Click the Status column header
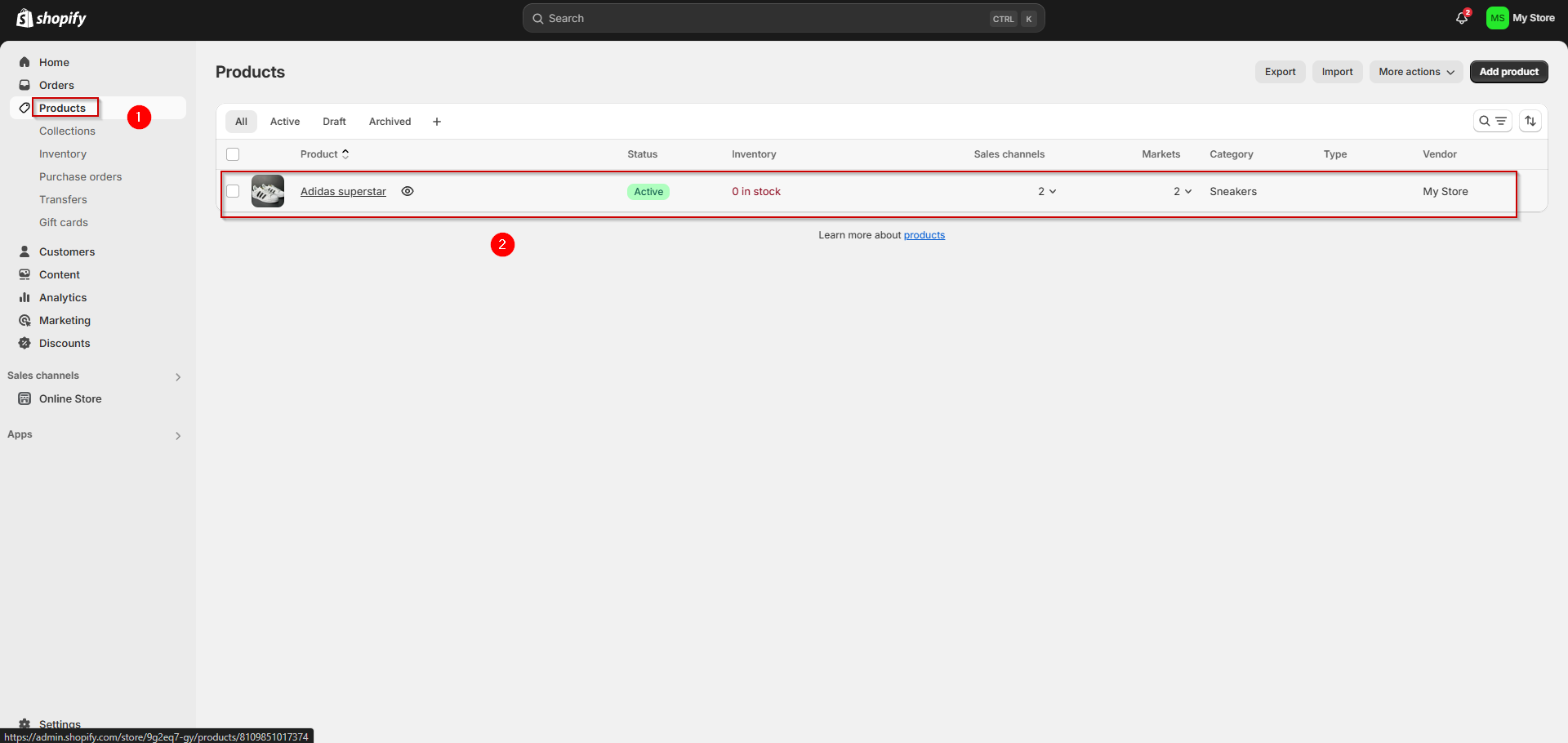The height and width of the screenshot is (743, 1568). pyautogui.click(x=642, y=154)
